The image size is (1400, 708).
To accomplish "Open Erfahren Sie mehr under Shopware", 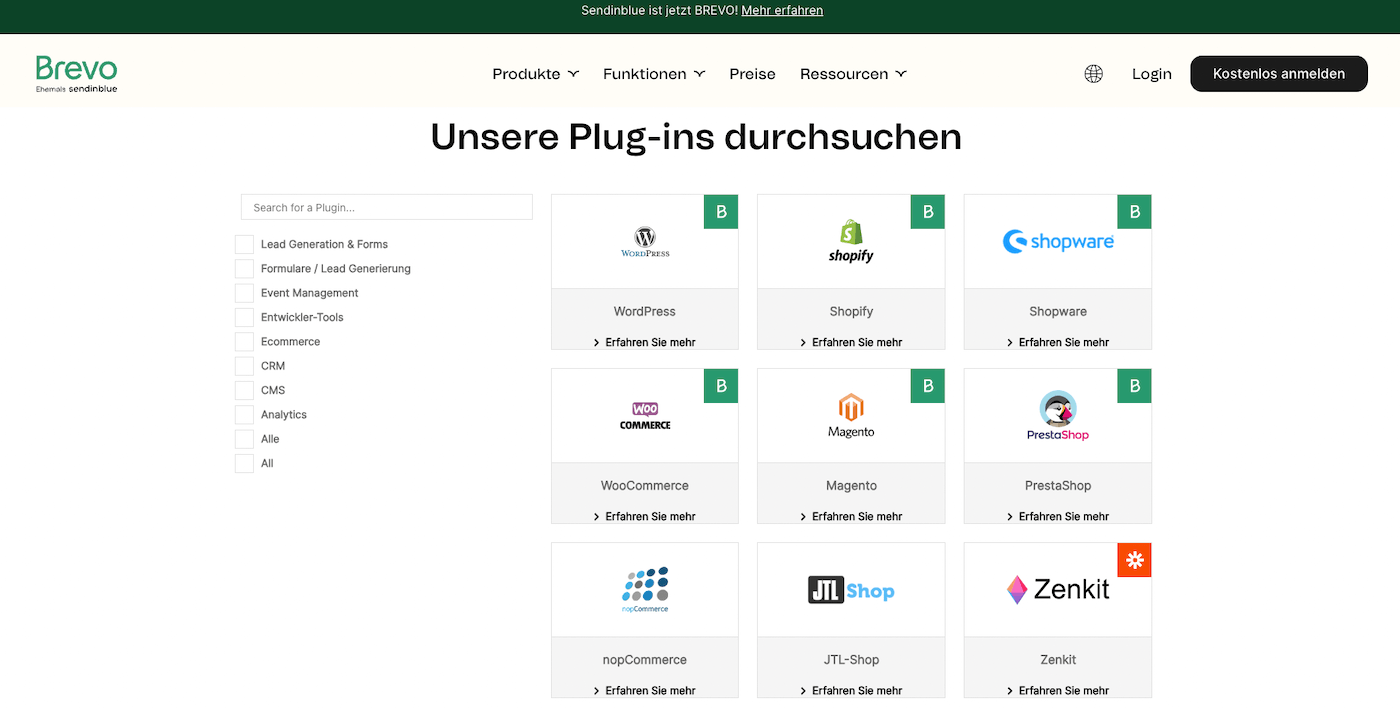I will pos(1058,342).
